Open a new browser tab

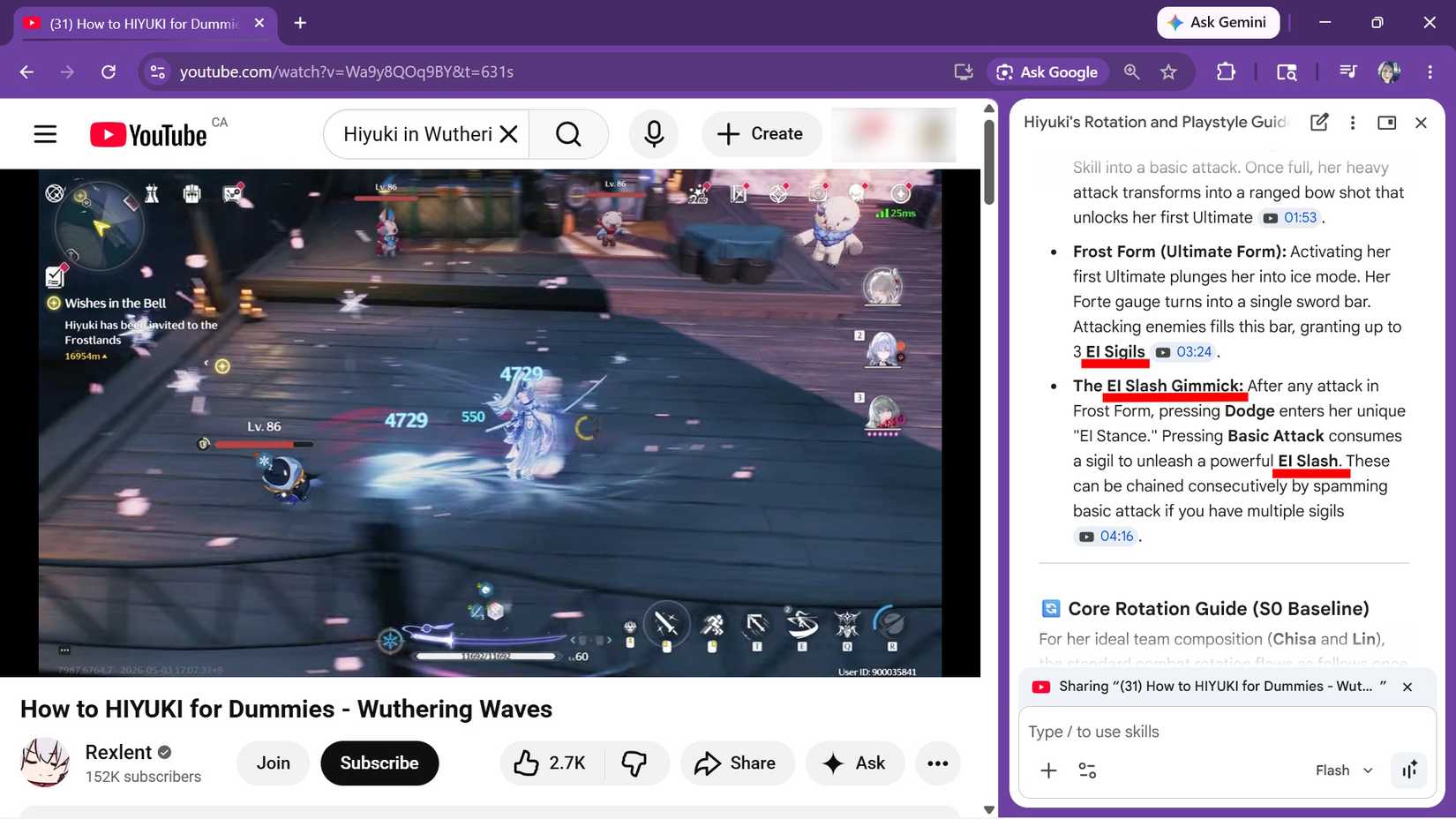pos(300,23)
